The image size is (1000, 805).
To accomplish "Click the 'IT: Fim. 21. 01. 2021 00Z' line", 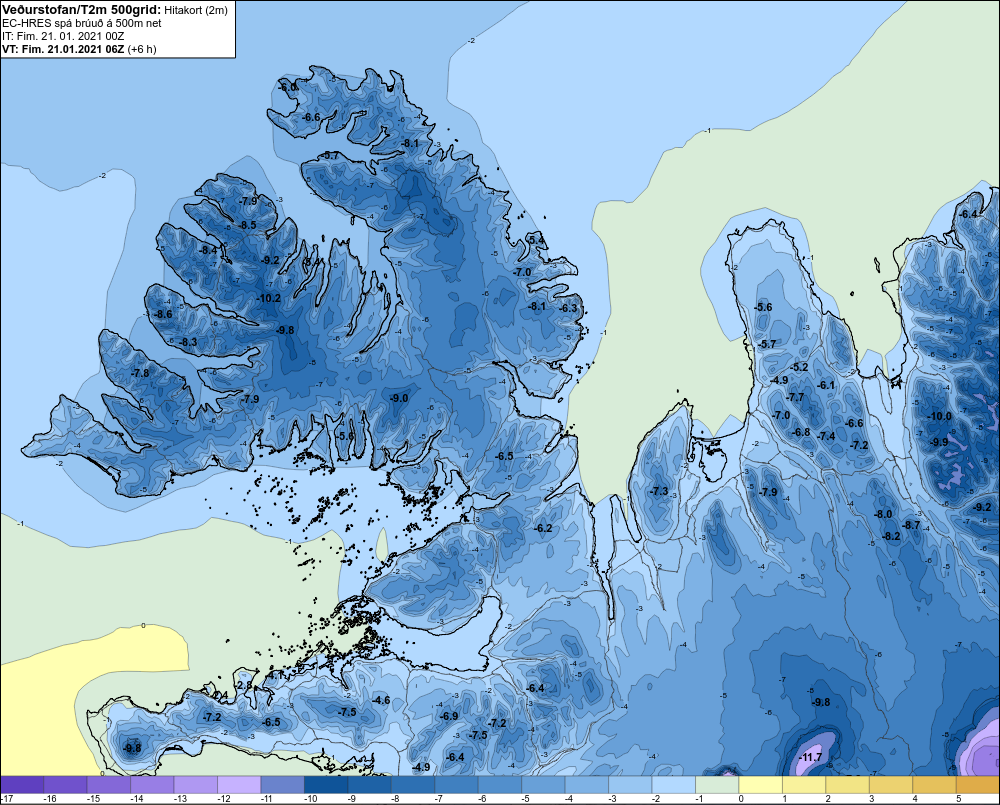I will pyautogui.click(x=63, y=36).
